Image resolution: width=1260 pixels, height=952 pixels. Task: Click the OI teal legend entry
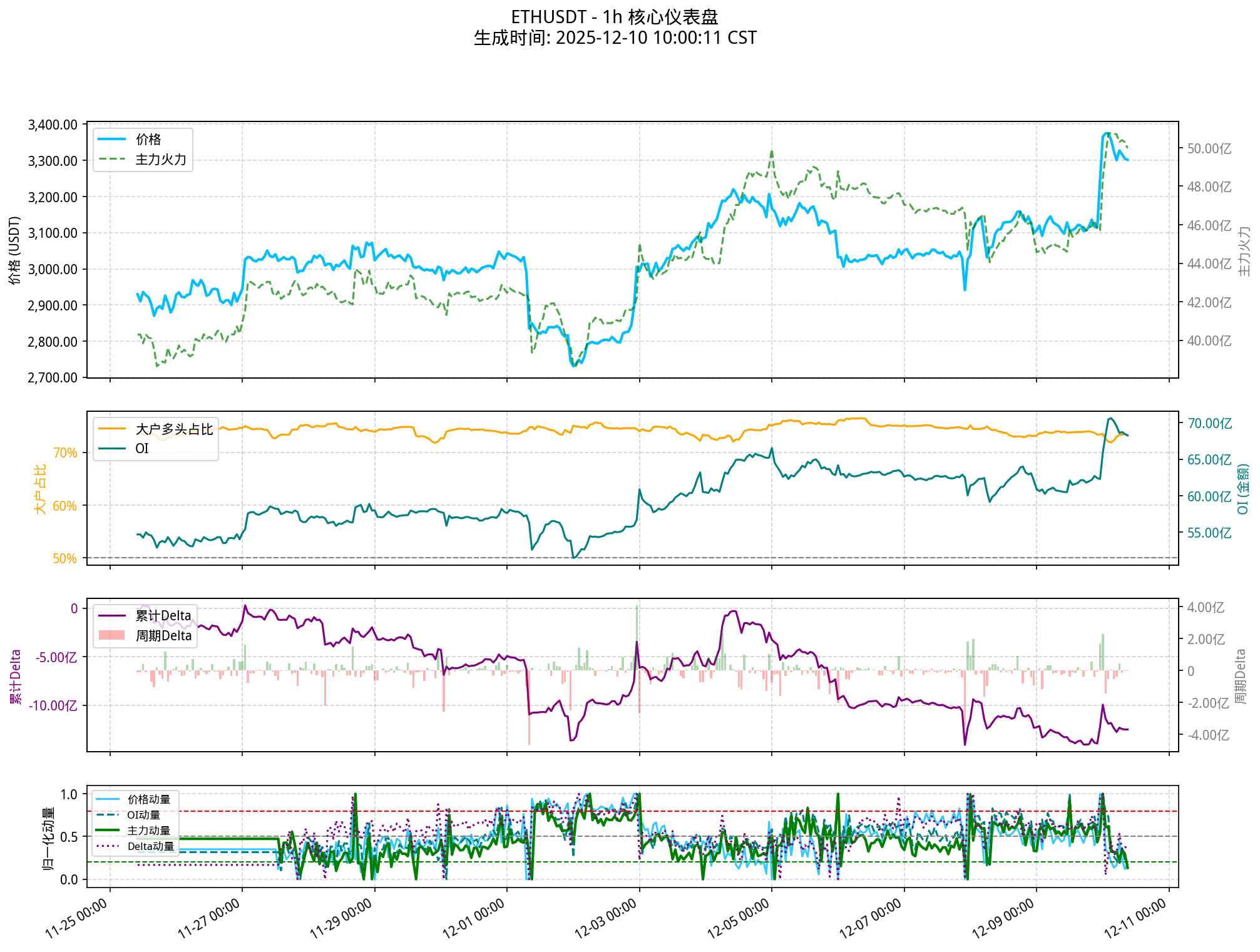point(142,449)
